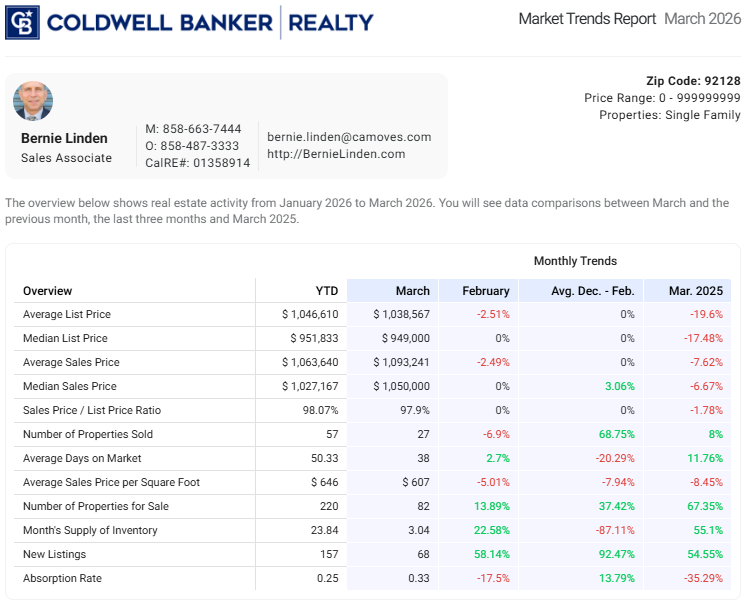
Task: Click the Number of Properties Sold row label
Action: [87, 434]
